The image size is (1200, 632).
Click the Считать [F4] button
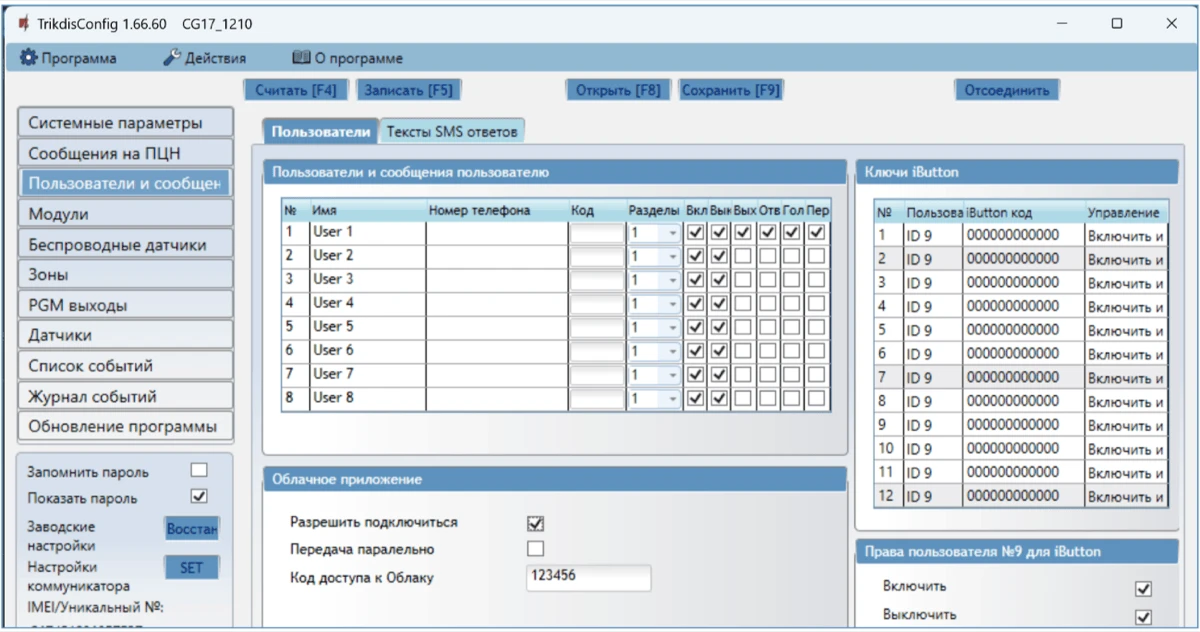click(296, 90)
